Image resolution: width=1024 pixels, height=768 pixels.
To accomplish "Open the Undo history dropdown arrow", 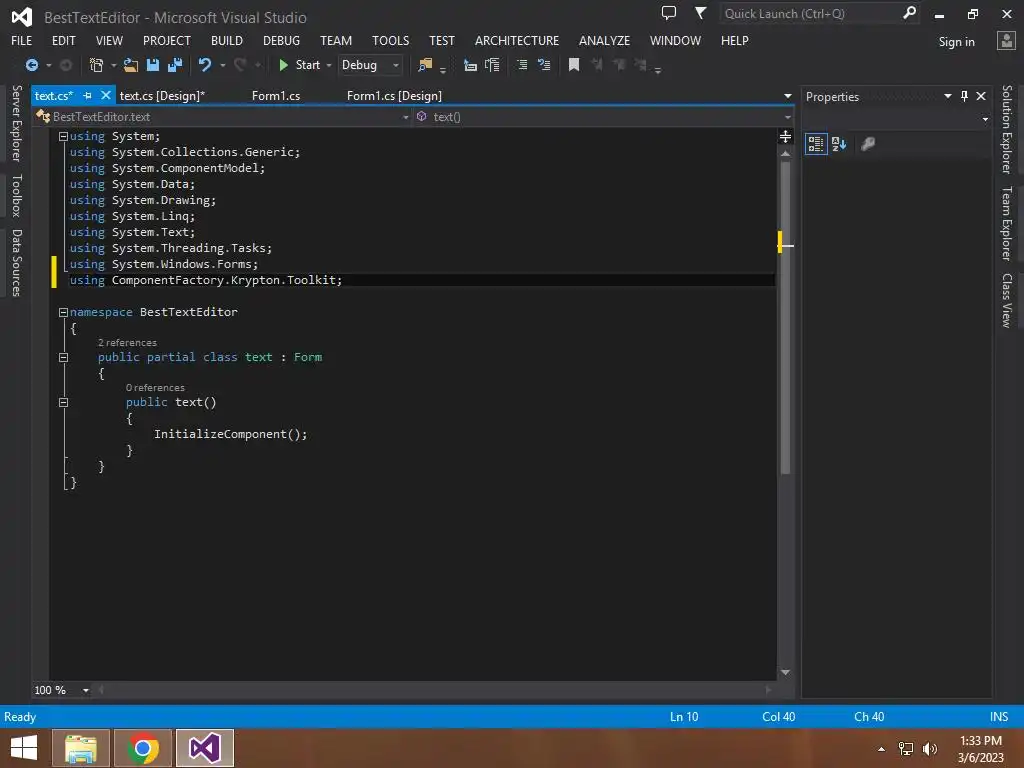I will click(223, 65).
